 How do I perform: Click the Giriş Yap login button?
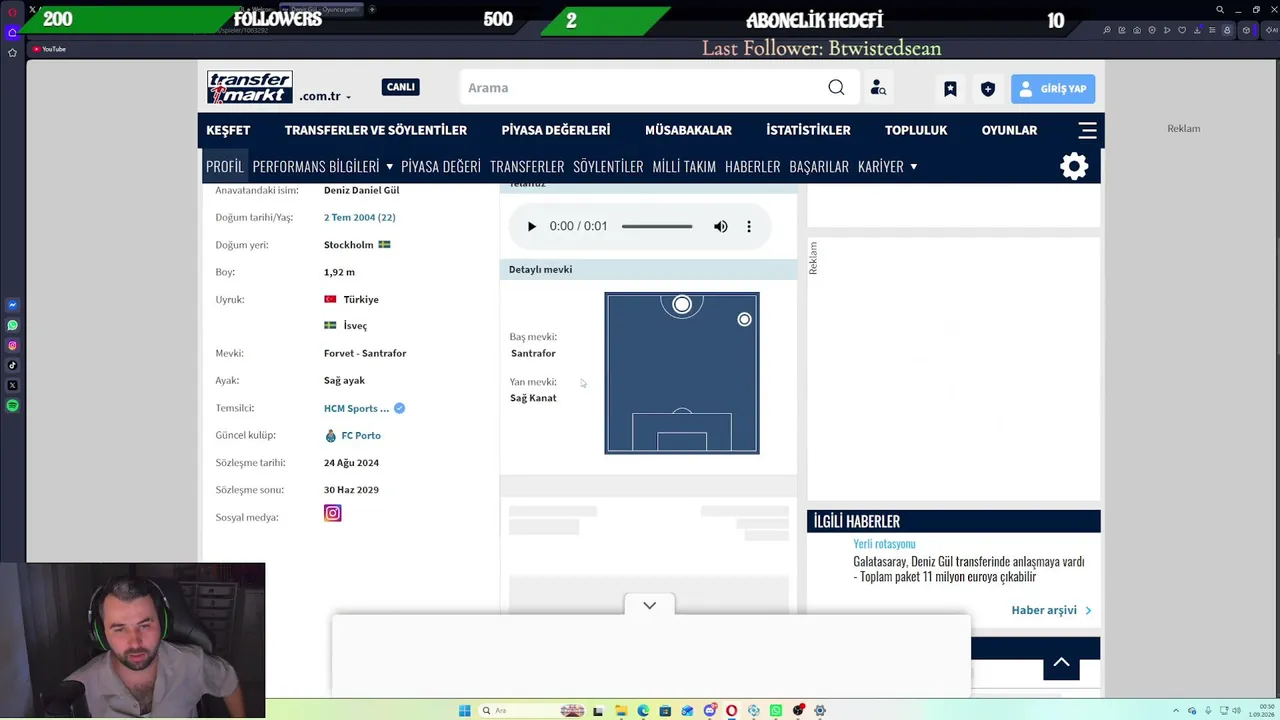(1053, 89)
